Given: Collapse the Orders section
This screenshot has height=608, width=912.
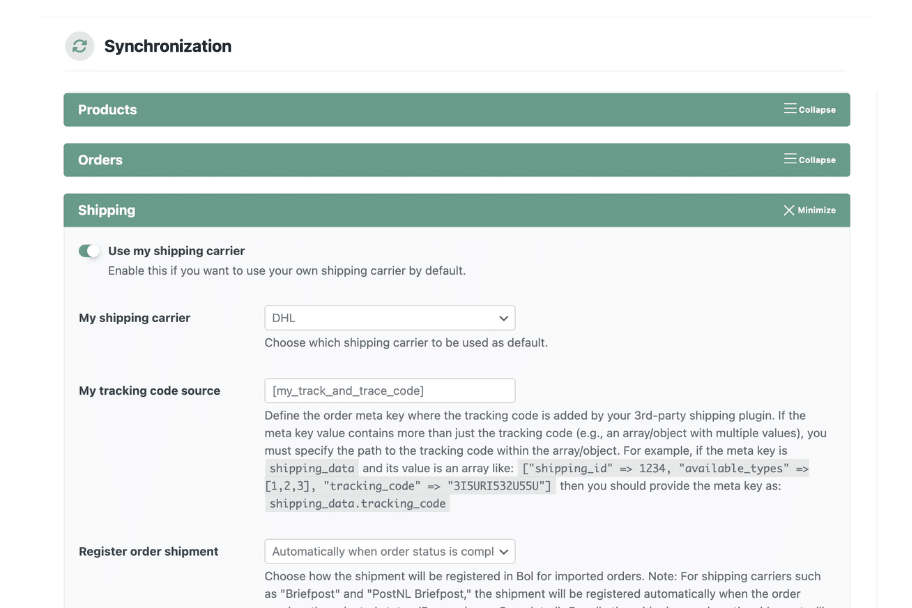Looking at the screenshot, I should coord(817,160).
